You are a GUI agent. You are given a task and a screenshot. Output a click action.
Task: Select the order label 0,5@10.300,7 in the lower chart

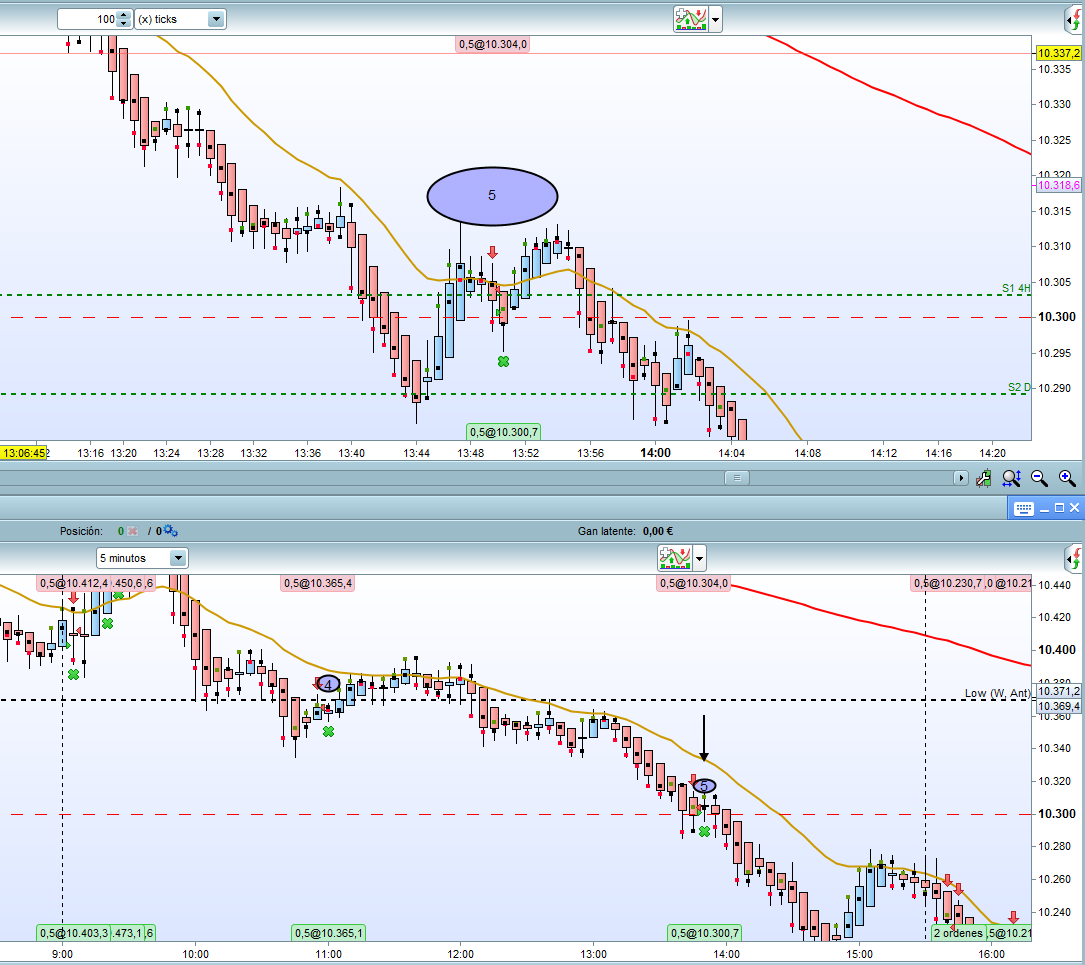[x=704, y=933]
